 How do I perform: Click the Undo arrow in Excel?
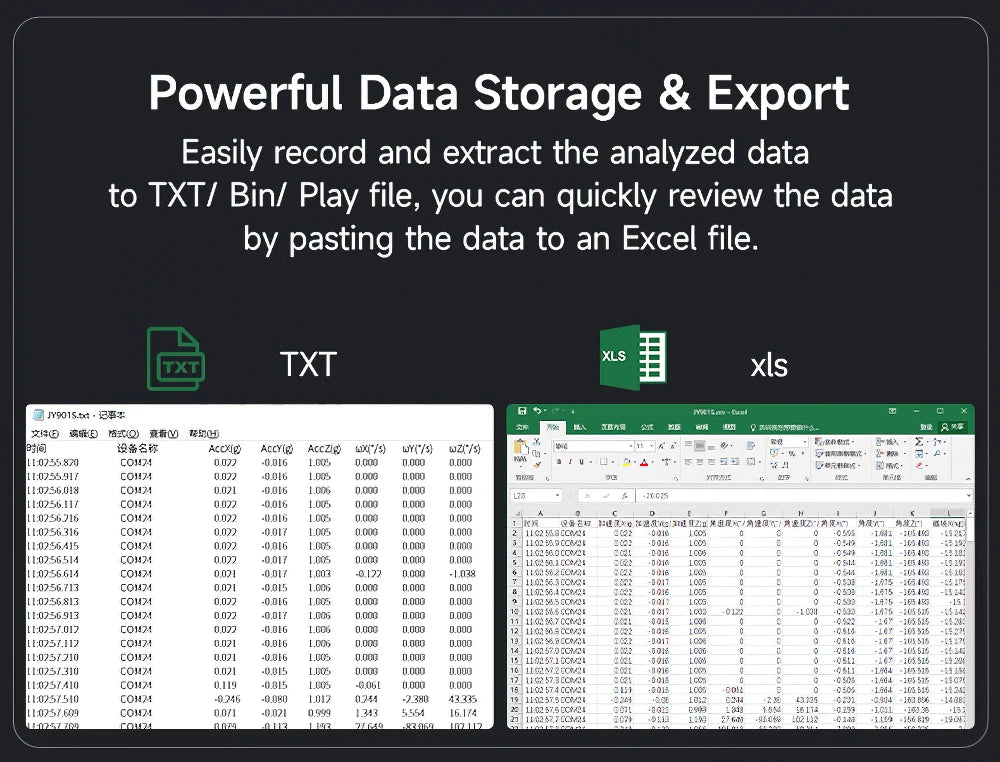(535, 411)
